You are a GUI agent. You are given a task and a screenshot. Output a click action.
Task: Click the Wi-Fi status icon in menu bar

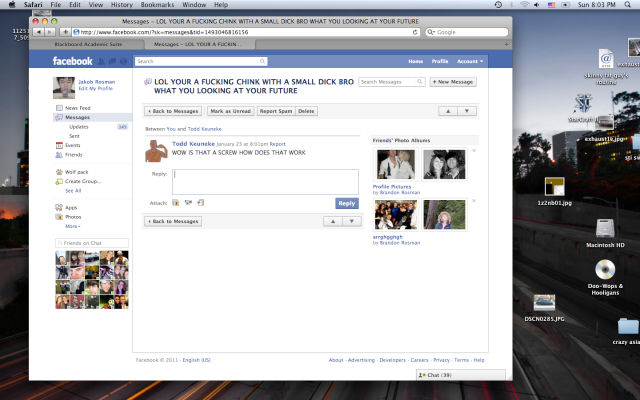524,4
